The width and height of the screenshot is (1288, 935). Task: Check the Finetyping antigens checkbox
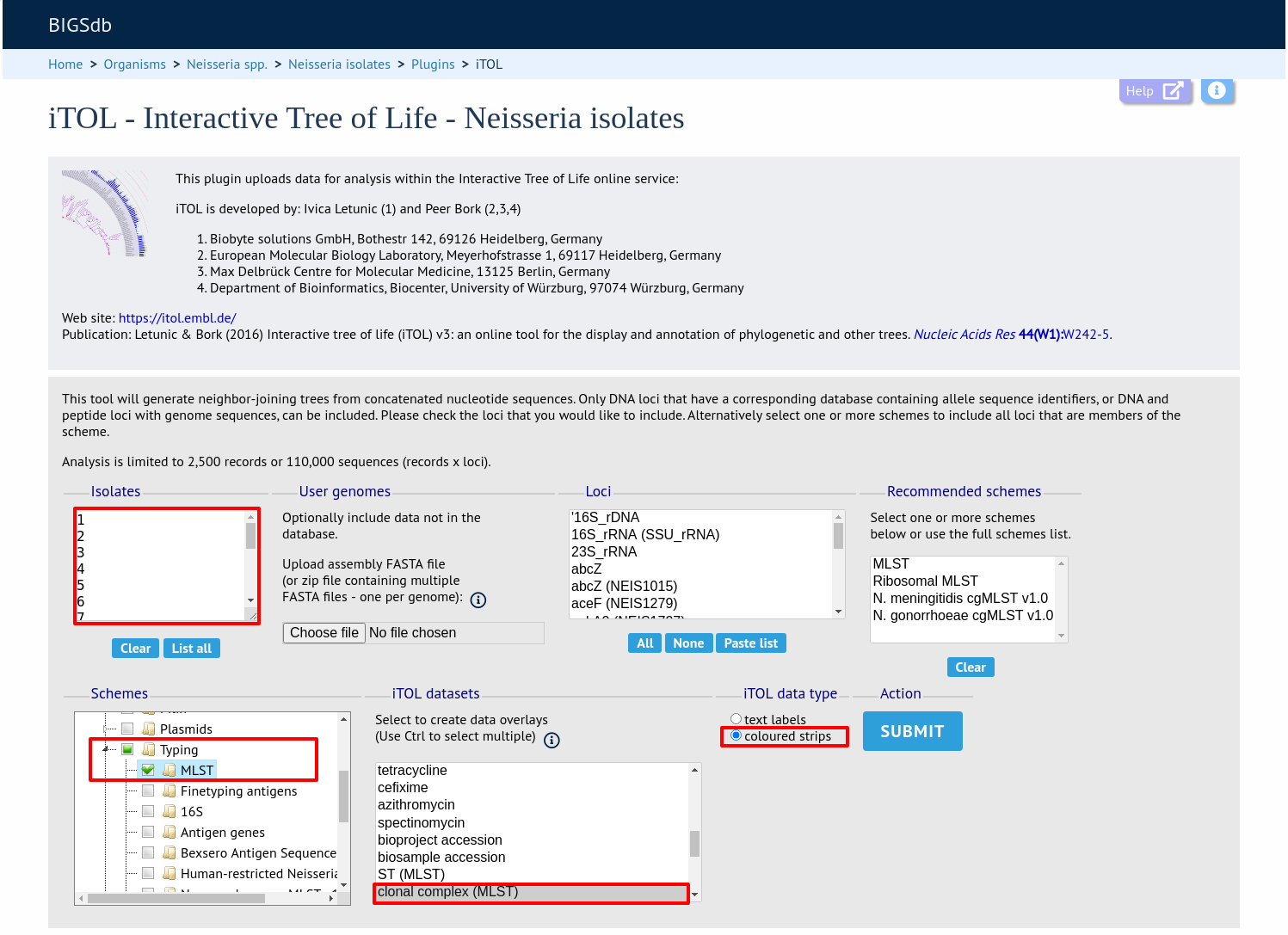pos(148,790)
